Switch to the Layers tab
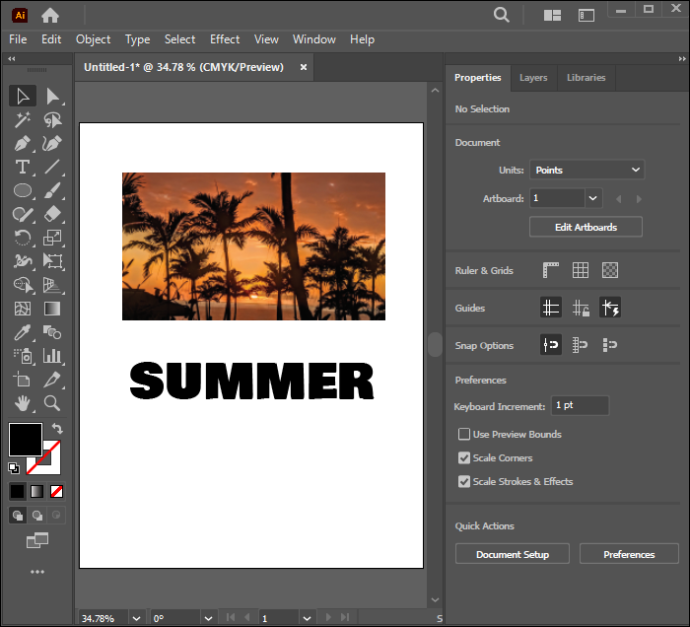The height and width of the screenshot is (627, 690). coord(533,78)
